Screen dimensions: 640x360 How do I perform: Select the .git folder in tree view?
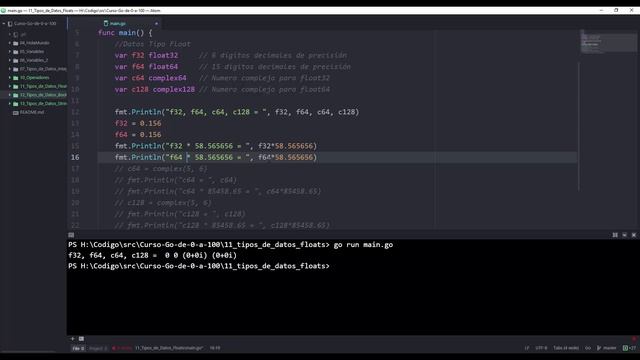pyautogui.click(x=23, y=35)
